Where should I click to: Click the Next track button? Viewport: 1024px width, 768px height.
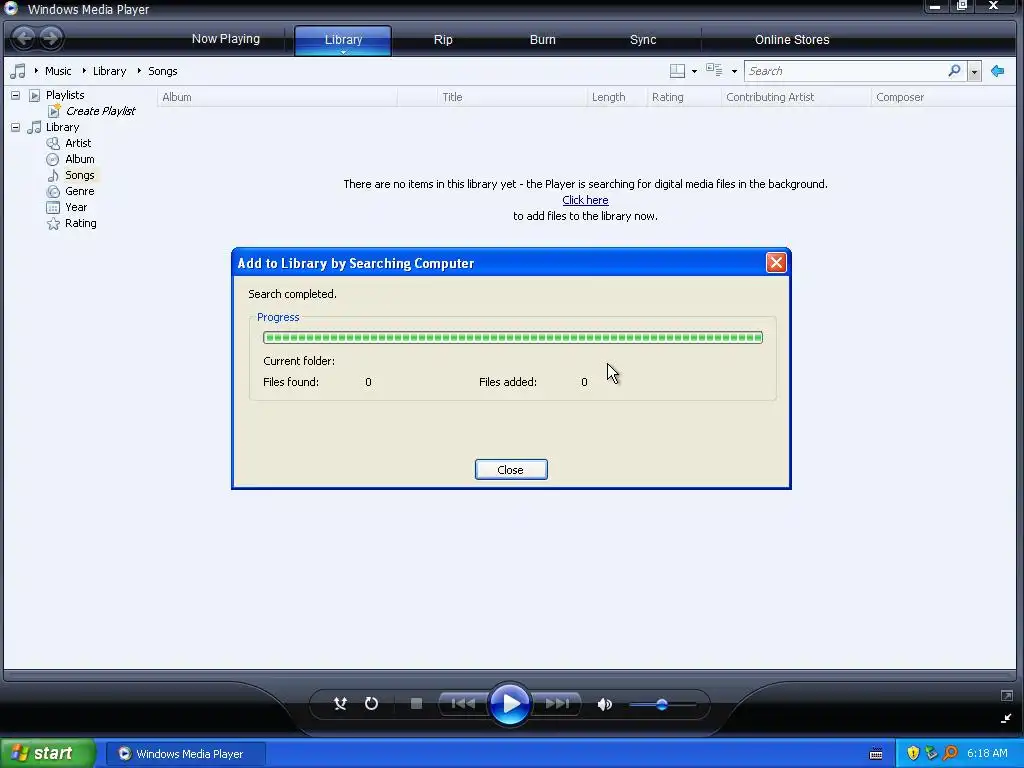point(557,703)
